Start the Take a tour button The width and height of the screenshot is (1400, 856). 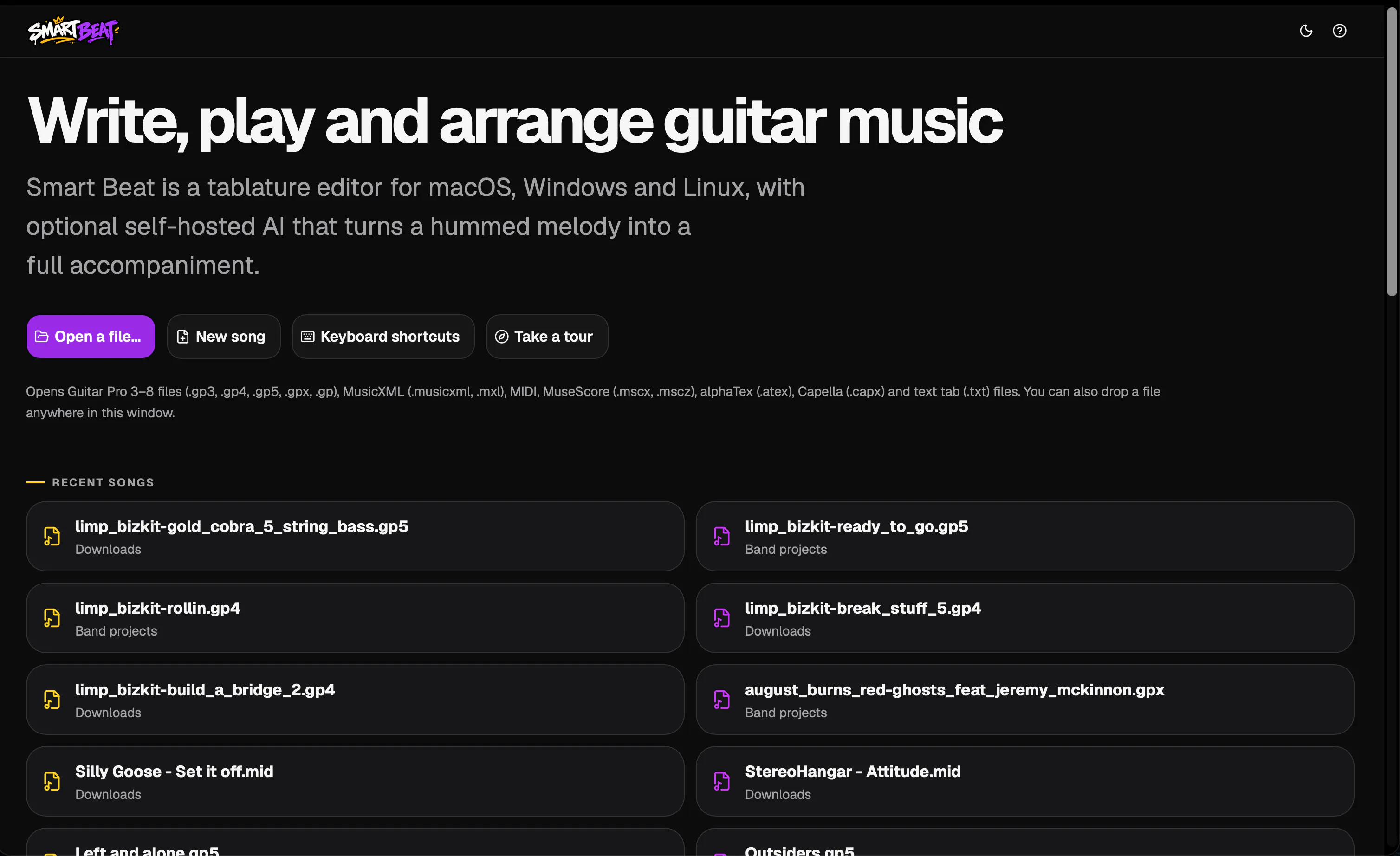pos(547,336)
